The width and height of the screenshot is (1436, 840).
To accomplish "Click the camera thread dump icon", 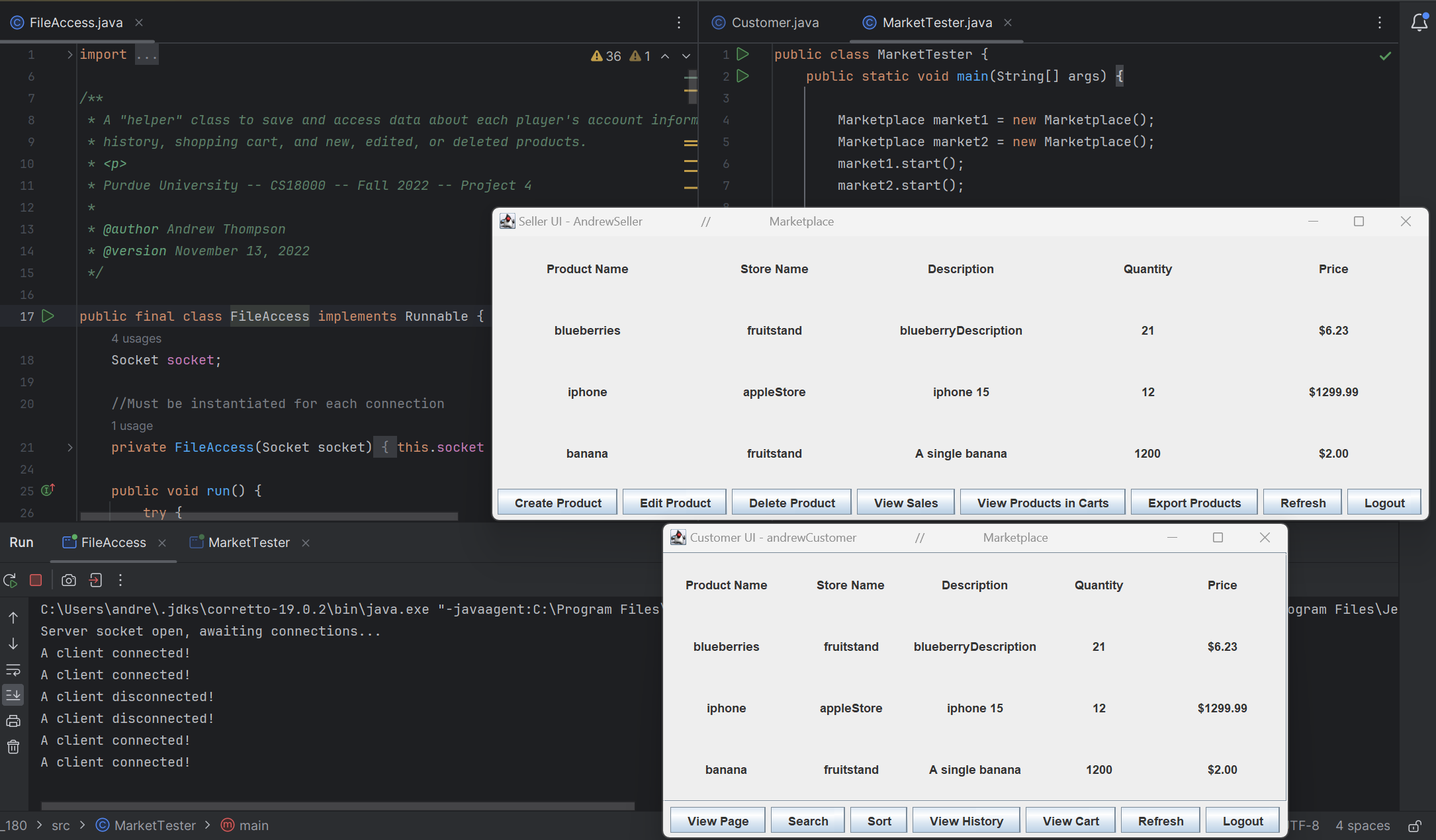I will click(x=69, y=580).
